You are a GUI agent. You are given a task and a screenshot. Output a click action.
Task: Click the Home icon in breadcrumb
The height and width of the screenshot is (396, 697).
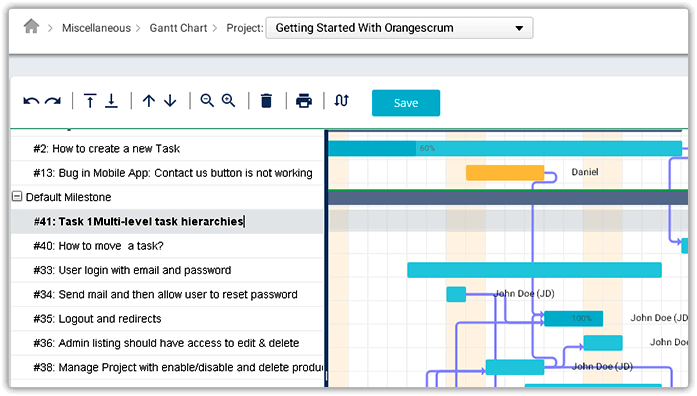tap(31, 27)
